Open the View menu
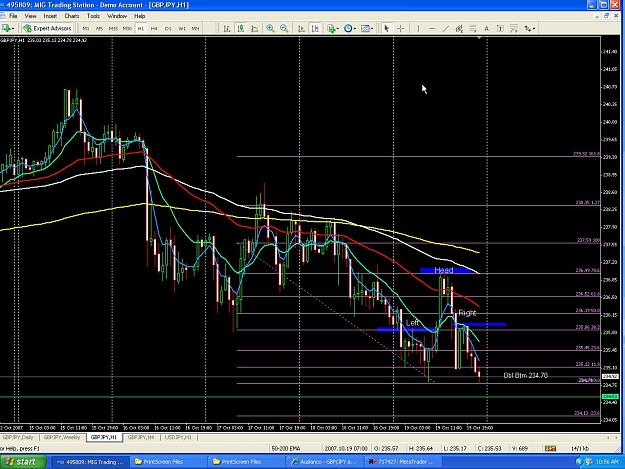This screenshot has width=625, height=469. pyautogui.click(x=30, y=16)
